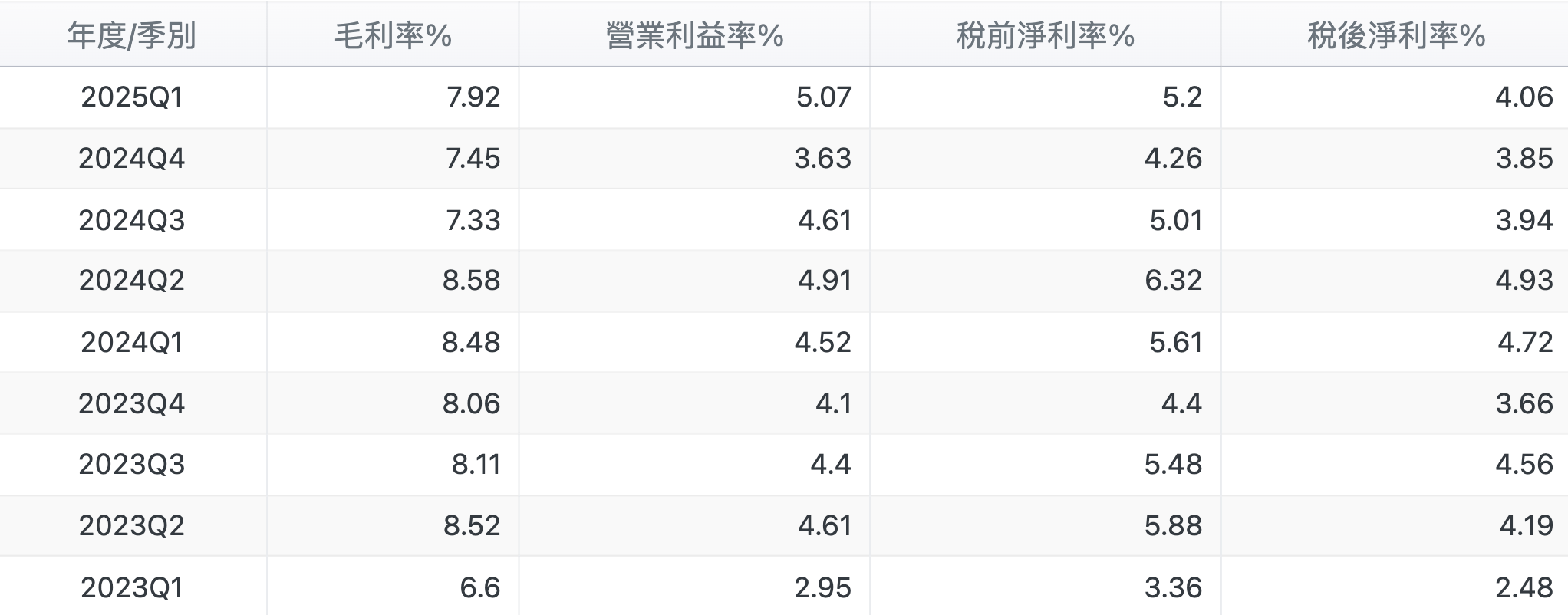Viewport: 1568px width, 615px height.
Task: Select the 2023Q4 row label
Action: (x=132, y=403)
